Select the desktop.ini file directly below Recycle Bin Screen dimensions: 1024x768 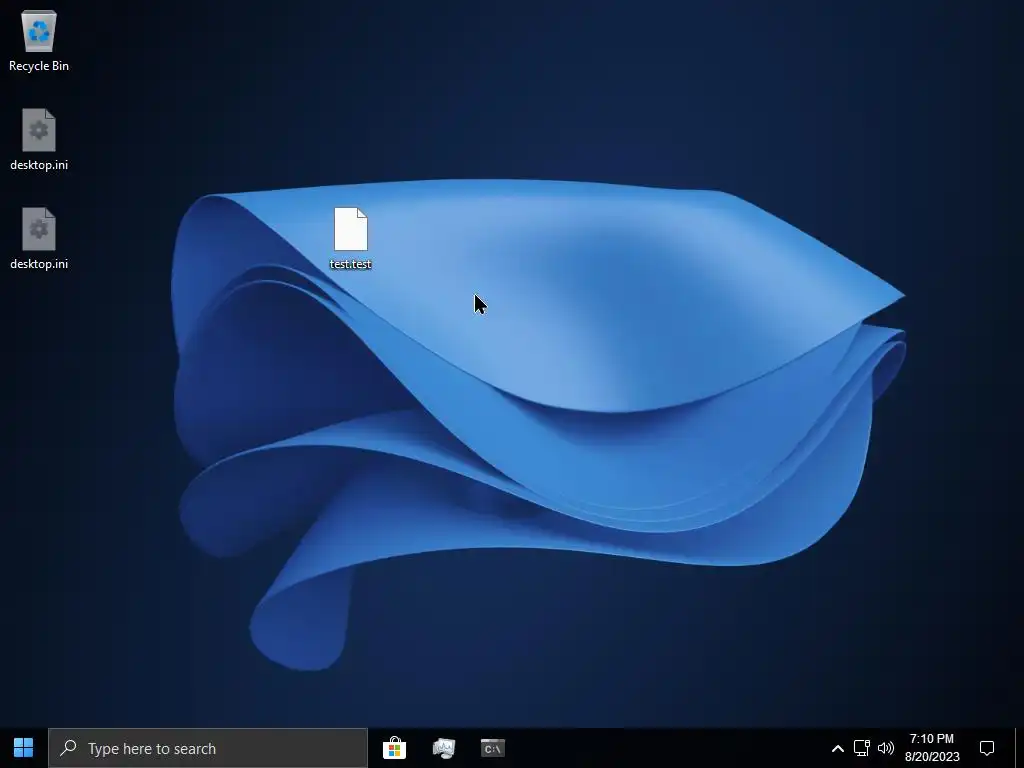click(x=39, y=140)
